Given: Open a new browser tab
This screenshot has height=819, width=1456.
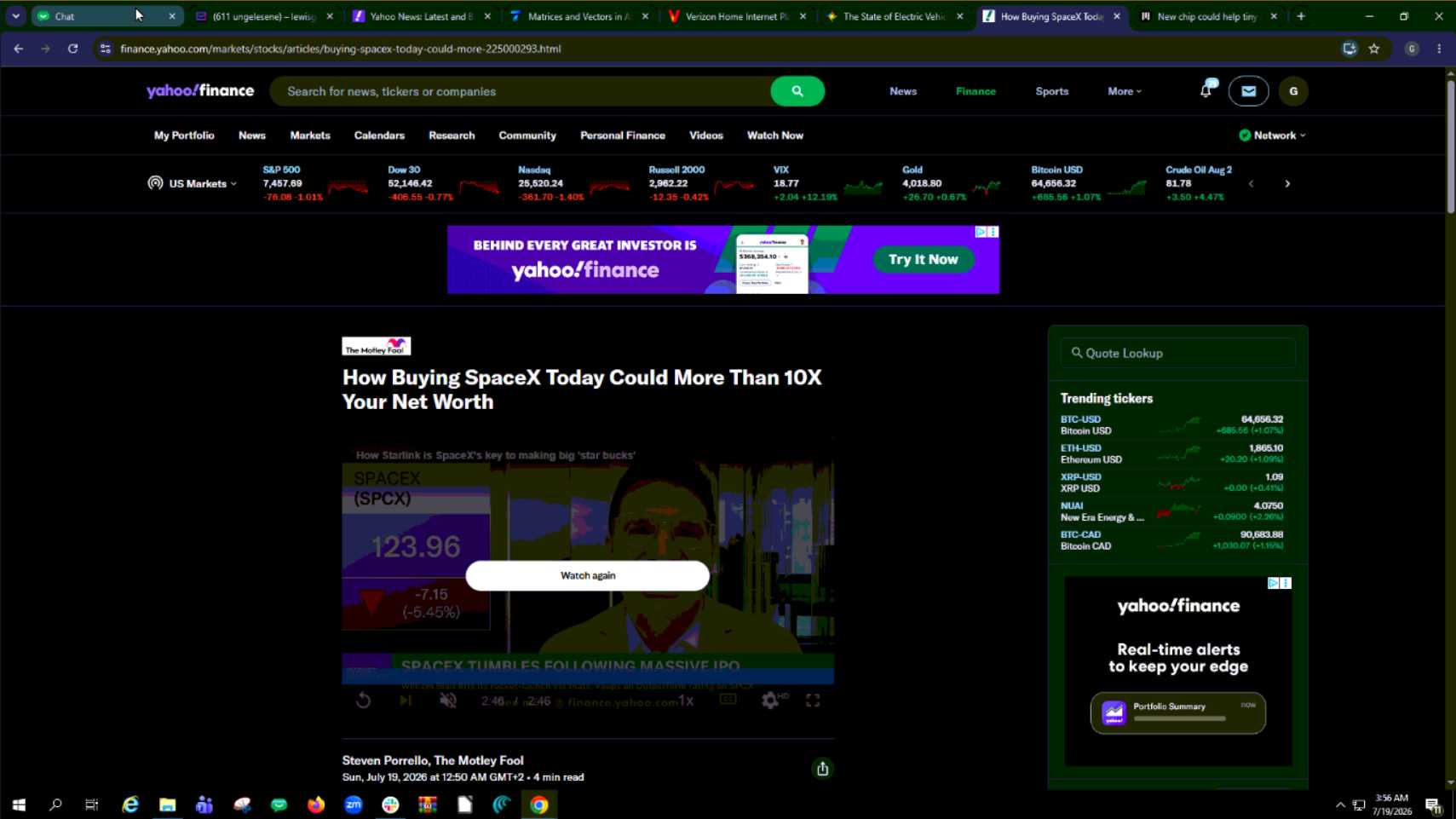Looking at the screenshot, I should pos(1301,16).
